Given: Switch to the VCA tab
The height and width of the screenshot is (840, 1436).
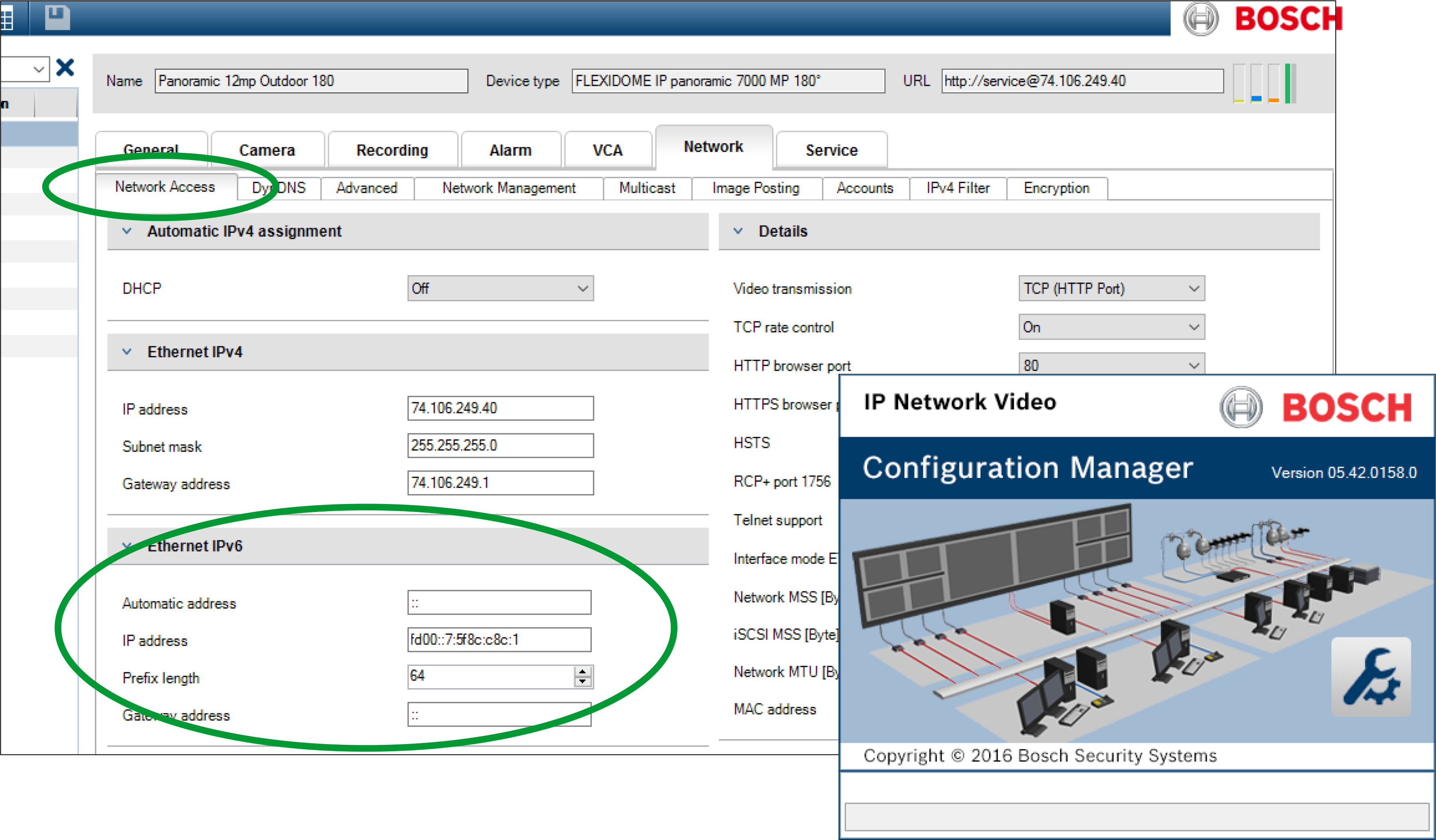Looking at the screenshot, I should tap(607, 150).
